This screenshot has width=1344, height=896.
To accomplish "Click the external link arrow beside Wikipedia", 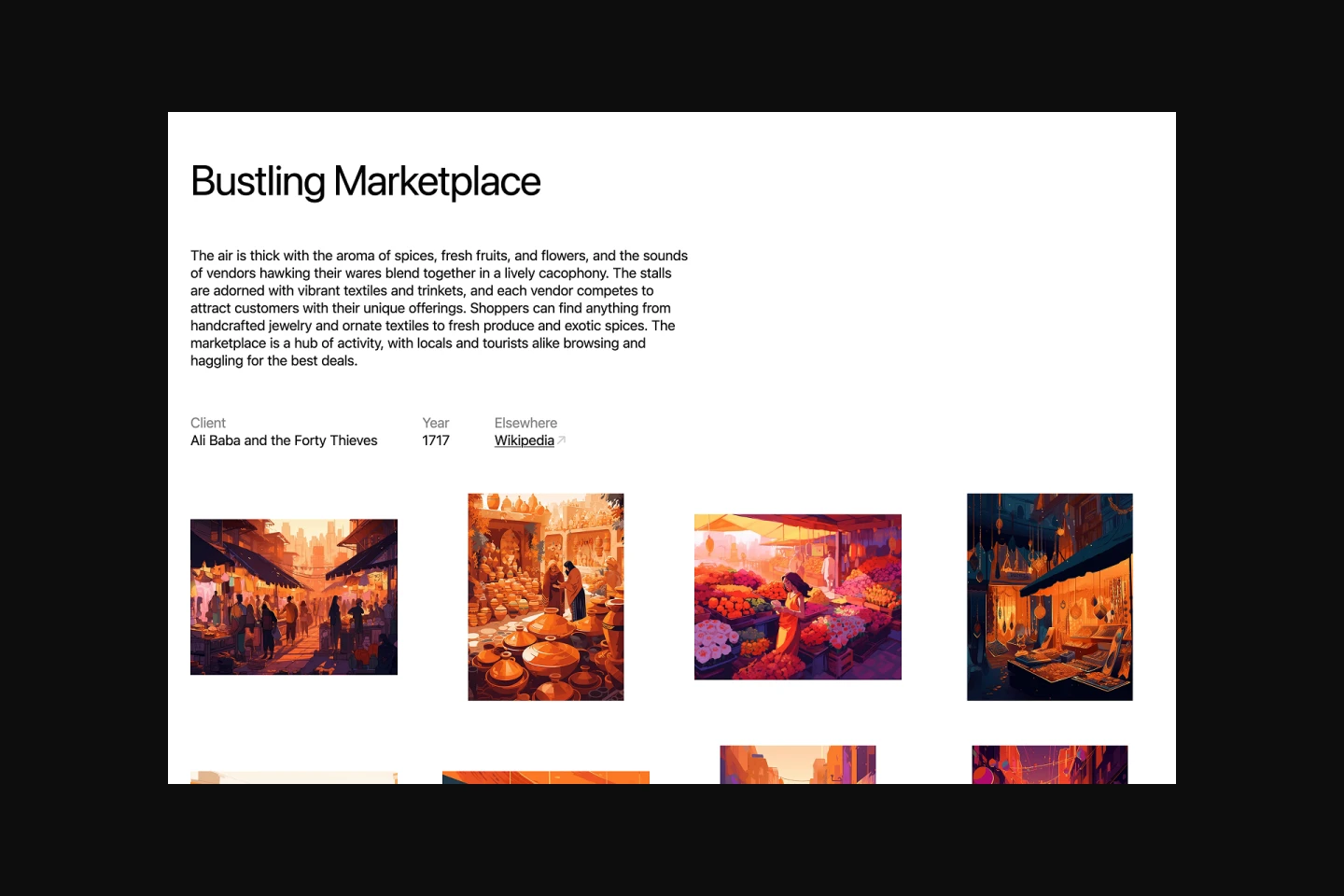I will [562, 440].
